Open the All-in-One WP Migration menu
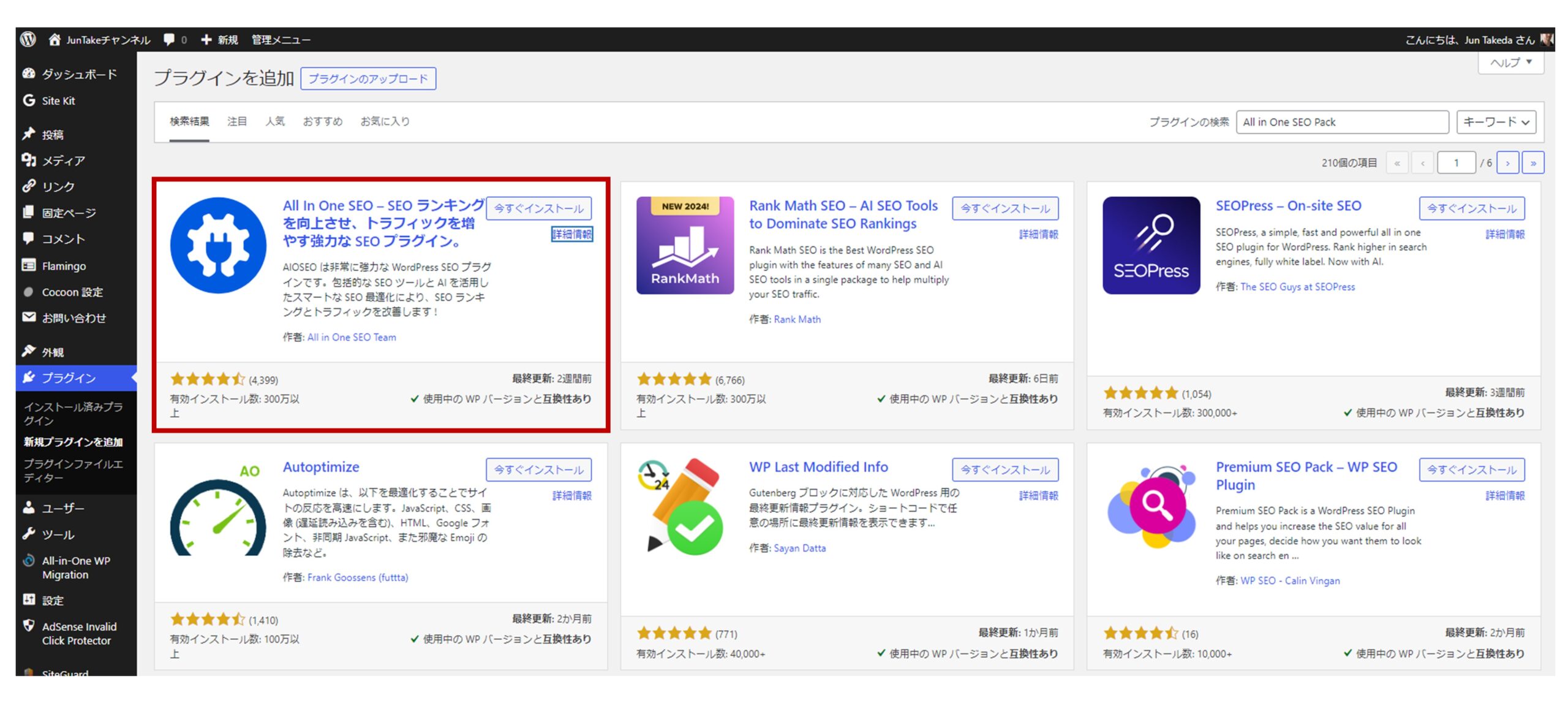The height and width of the screenshot is (706, 1568). pos(76,567)
